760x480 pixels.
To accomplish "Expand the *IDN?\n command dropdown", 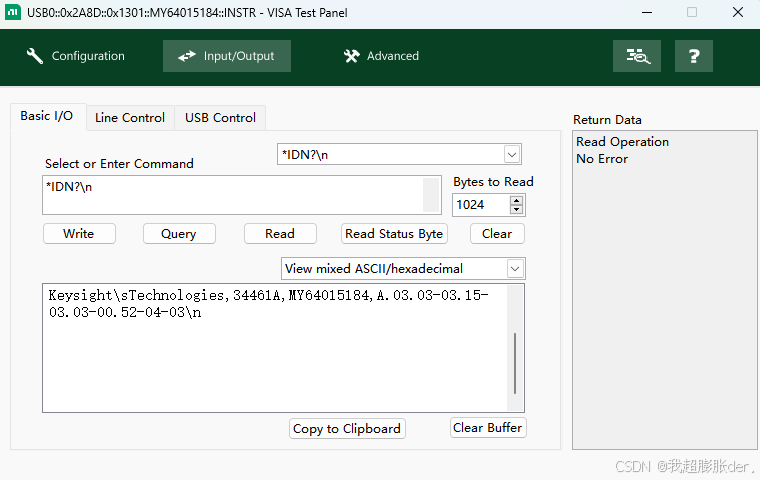I will [512, 155].
